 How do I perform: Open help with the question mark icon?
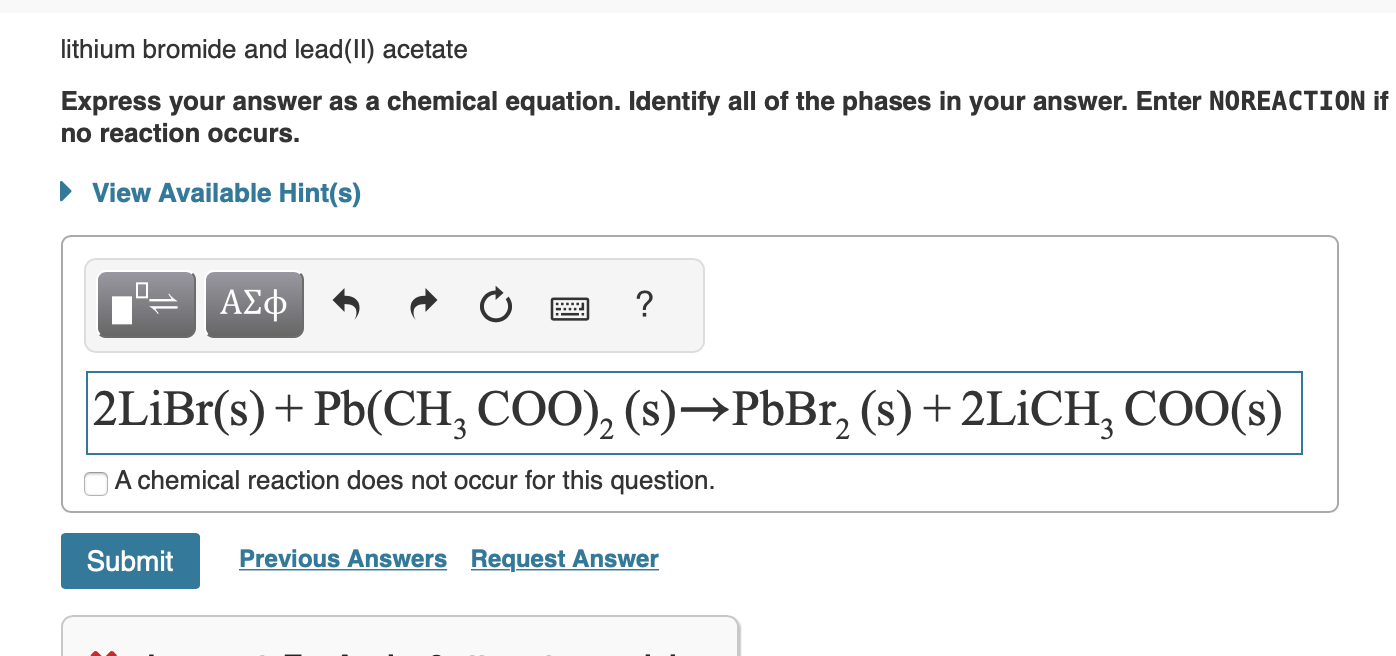coord(644,303)
